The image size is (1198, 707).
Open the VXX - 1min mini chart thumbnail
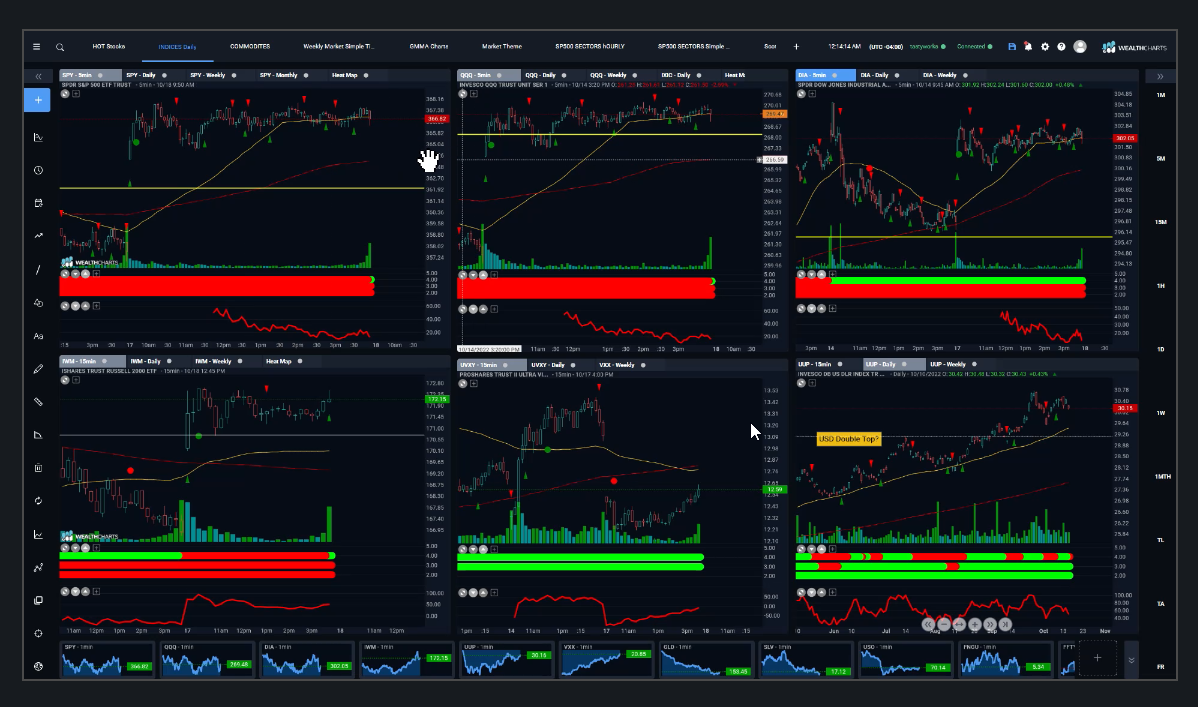click(605, 660)
